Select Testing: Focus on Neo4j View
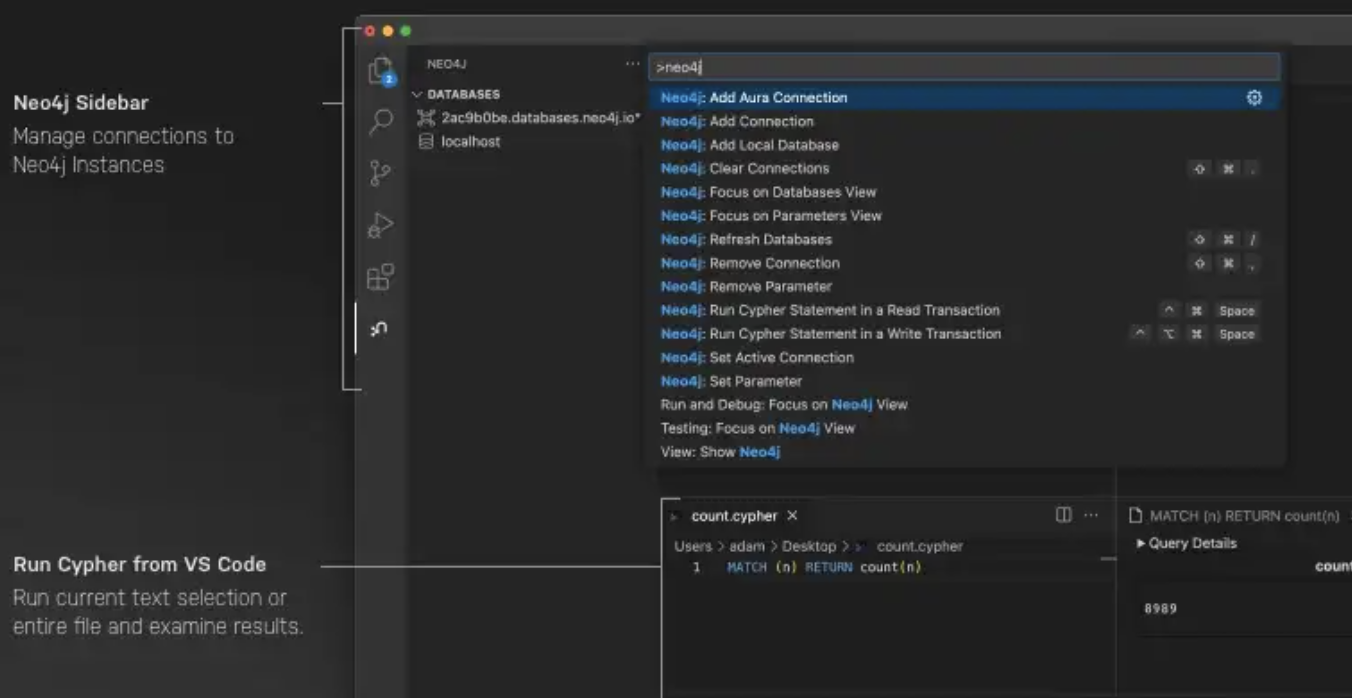Viewport: 1352px width, 698px height. tap(965, 428)
